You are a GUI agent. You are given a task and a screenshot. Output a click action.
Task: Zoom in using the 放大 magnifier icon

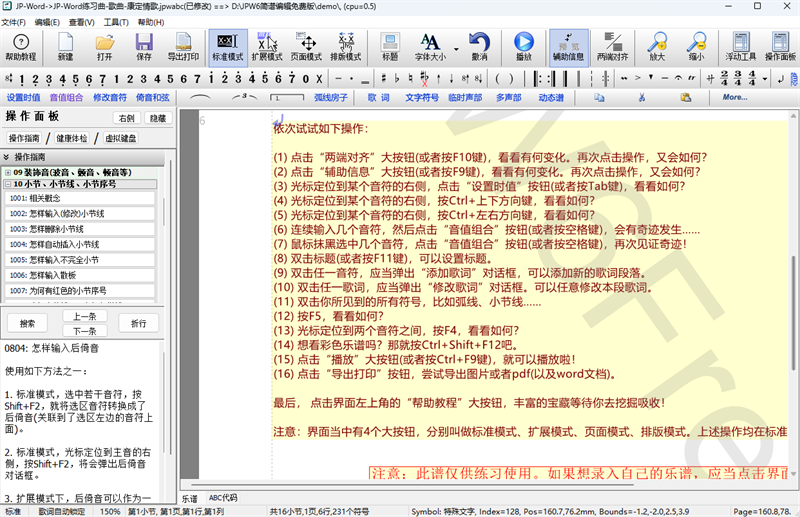[657, 46]
